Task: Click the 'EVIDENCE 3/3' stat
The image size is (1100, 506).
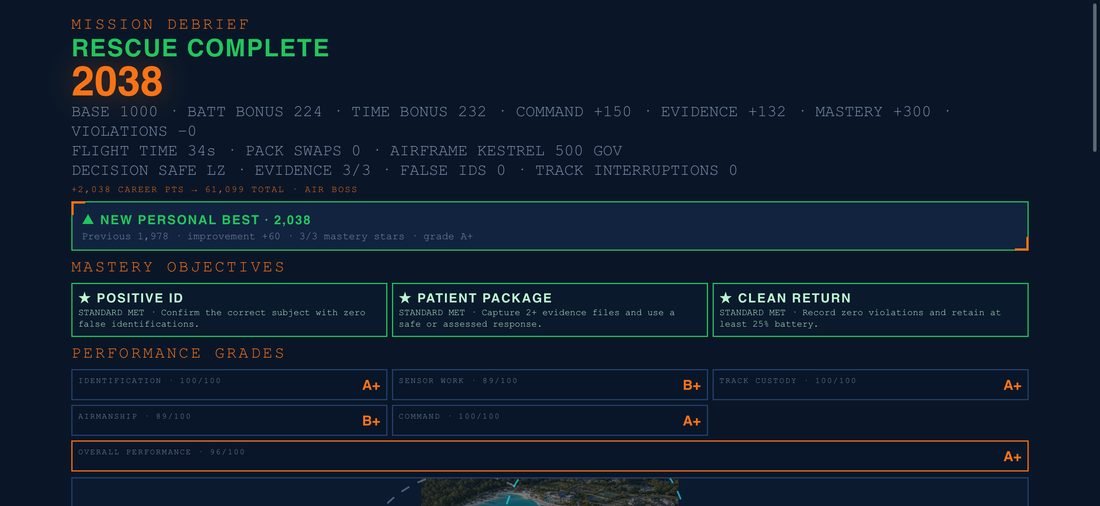Action: pos(312,171)
